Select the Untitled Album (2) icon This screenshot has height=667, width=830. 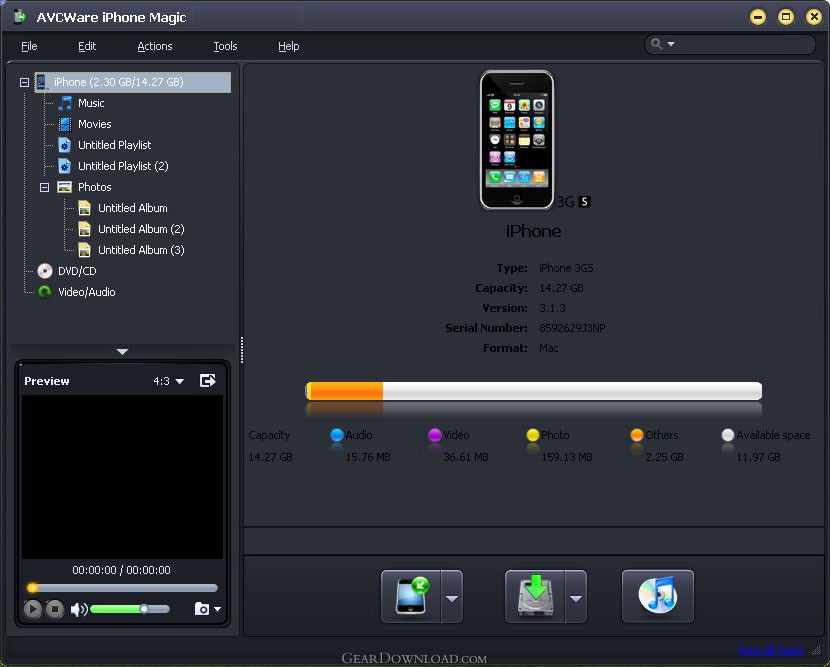tap(84, 229)
